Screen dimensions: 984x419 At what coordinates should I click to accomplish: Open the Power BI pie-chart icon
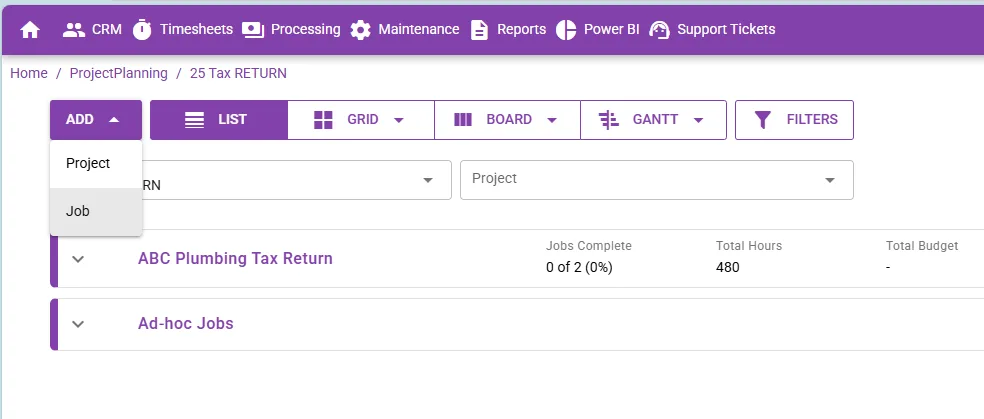pos(566,29)
